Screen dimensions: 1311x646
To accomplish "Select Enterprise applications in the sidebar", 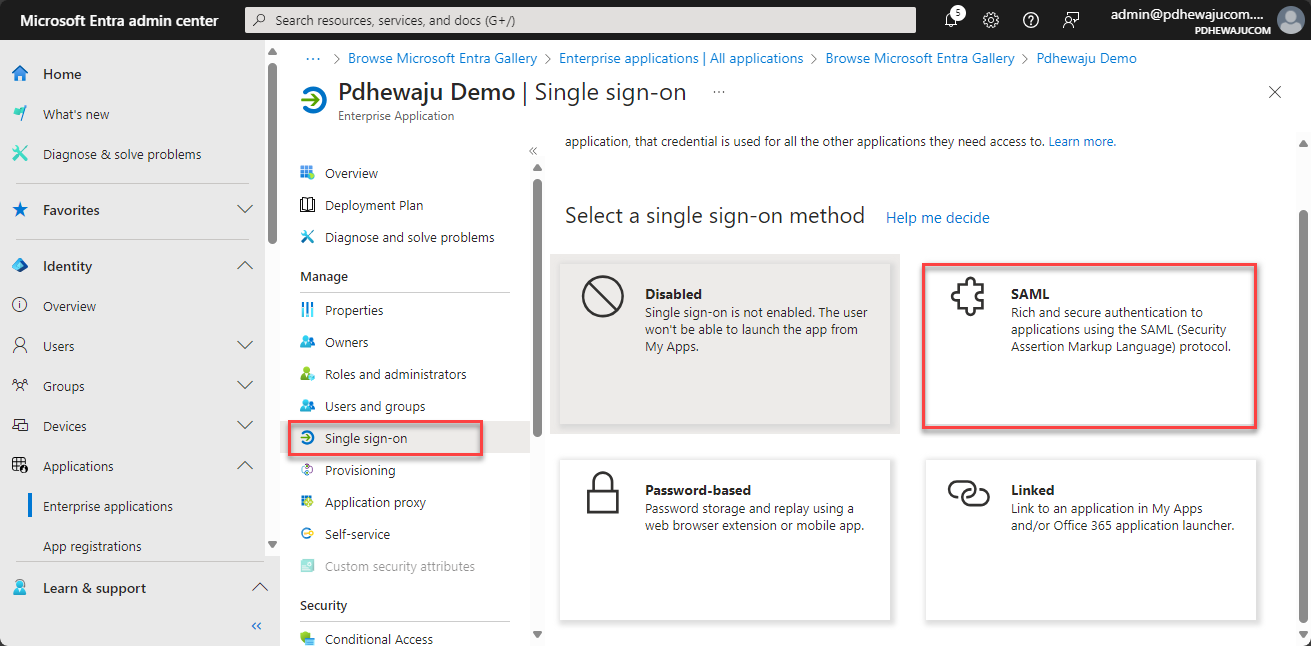I will click(108, 506).
